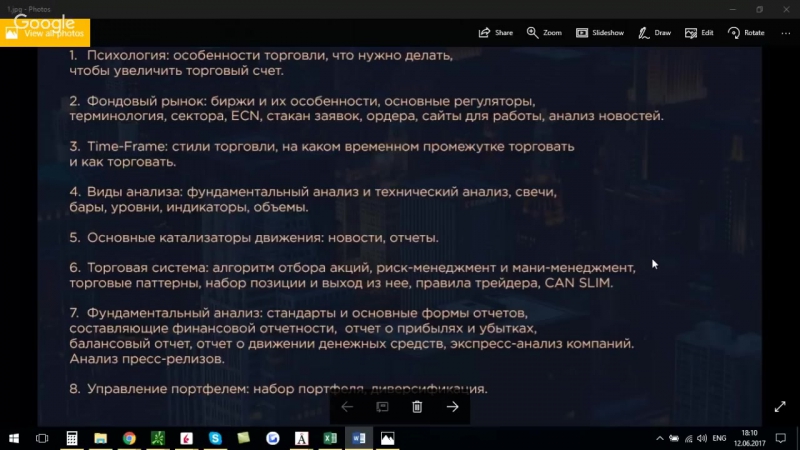Open the red-white app icon beside Skype
Screen dimensions: 800x450
186,438
